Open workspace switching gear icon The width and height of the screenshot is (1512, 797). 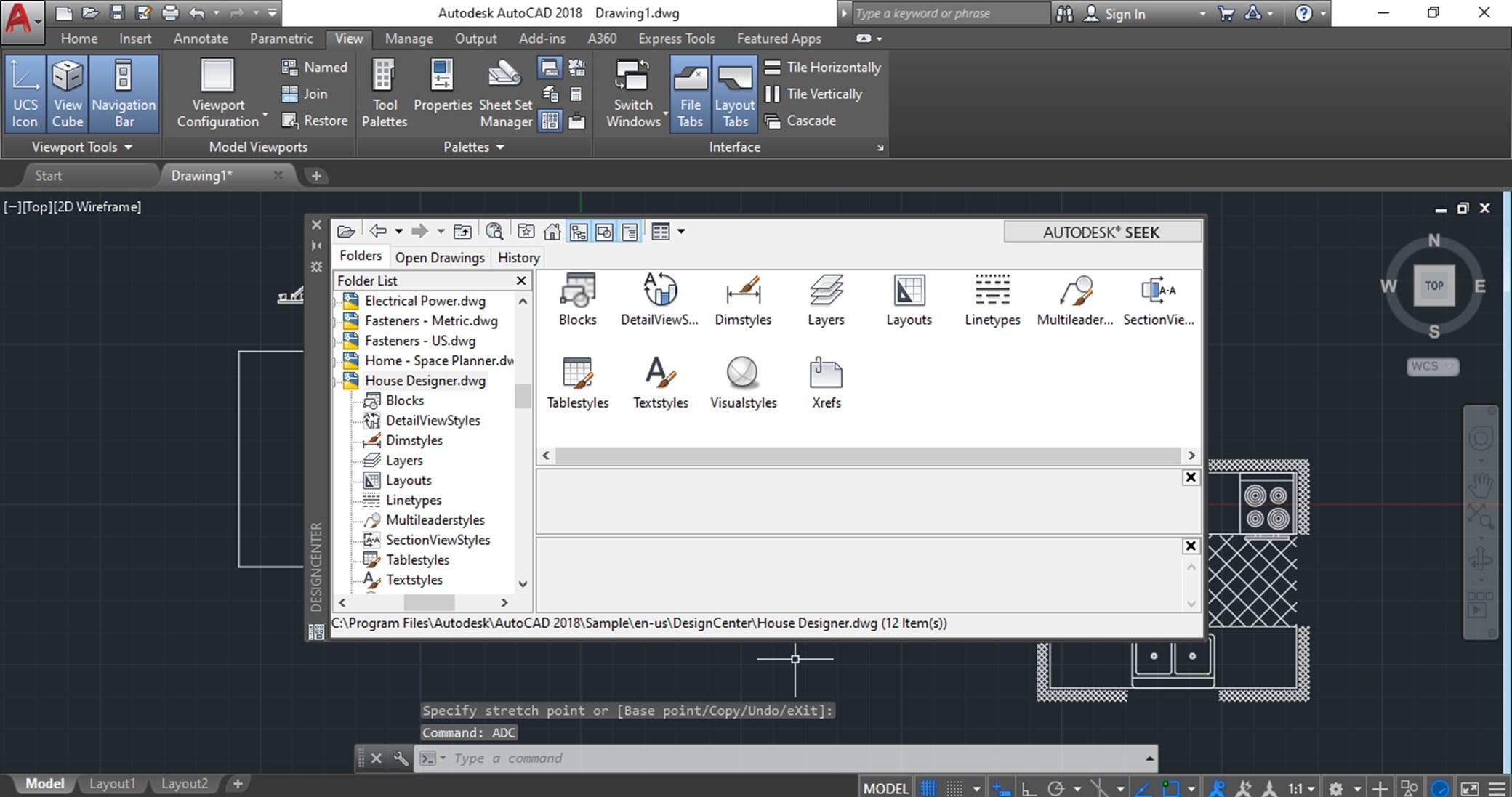pyautogui.click(x=1336, y=788)
